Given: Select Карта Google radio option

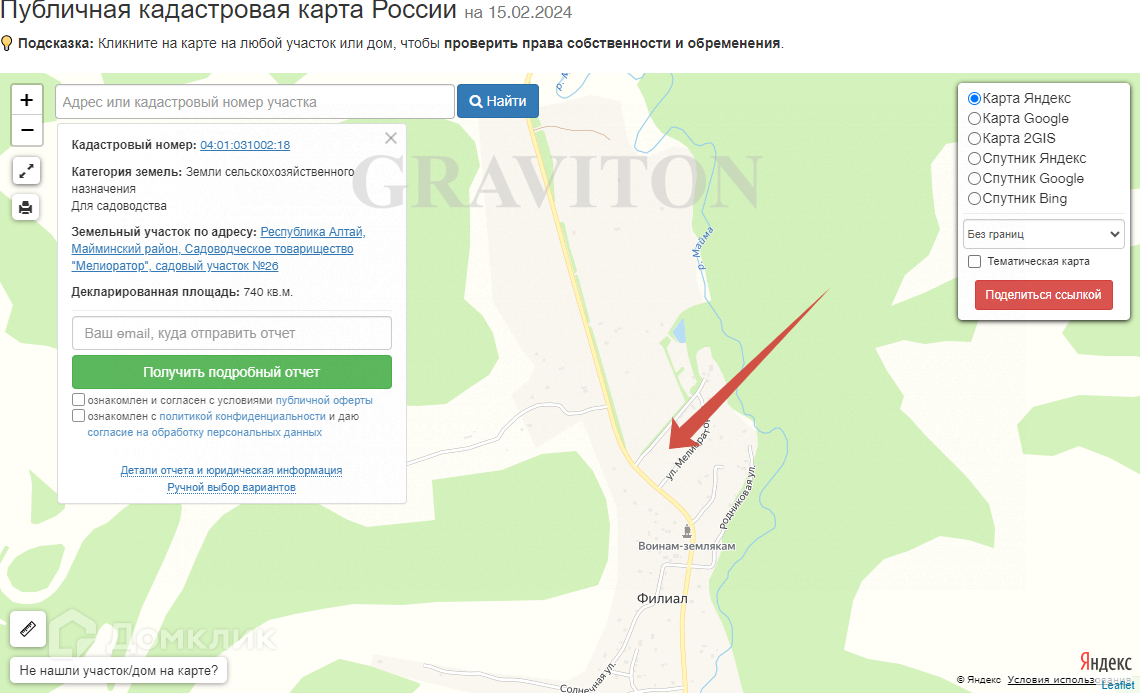Looking at the screenshot, I should point(974,118).
